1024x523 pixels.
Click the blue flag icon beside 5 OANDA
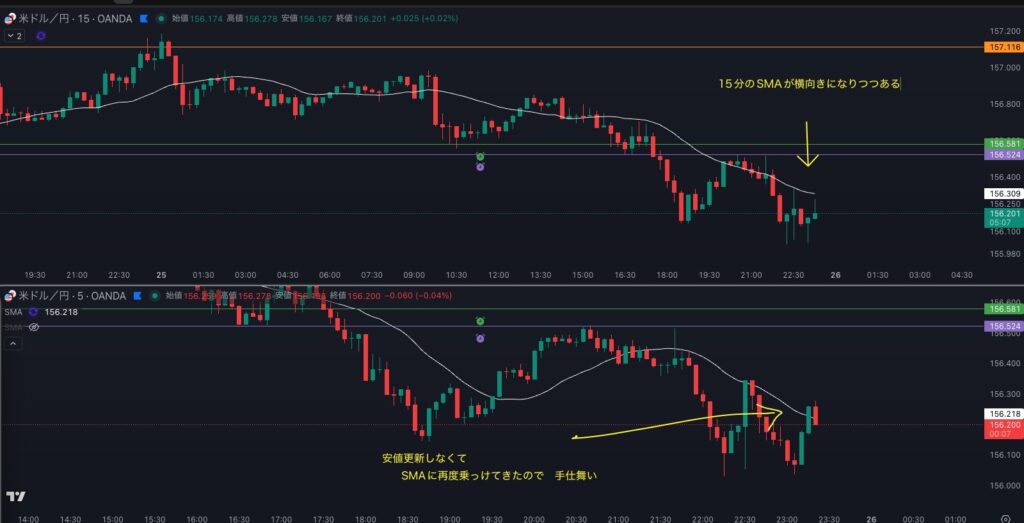[138, 296]
